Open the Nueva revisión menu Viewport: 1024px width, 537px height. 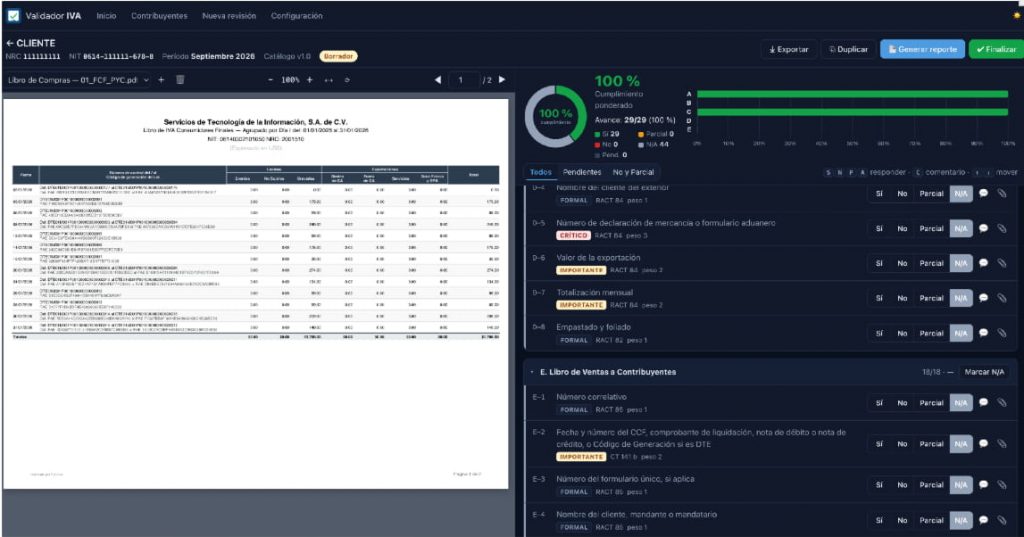coord(229,16)
